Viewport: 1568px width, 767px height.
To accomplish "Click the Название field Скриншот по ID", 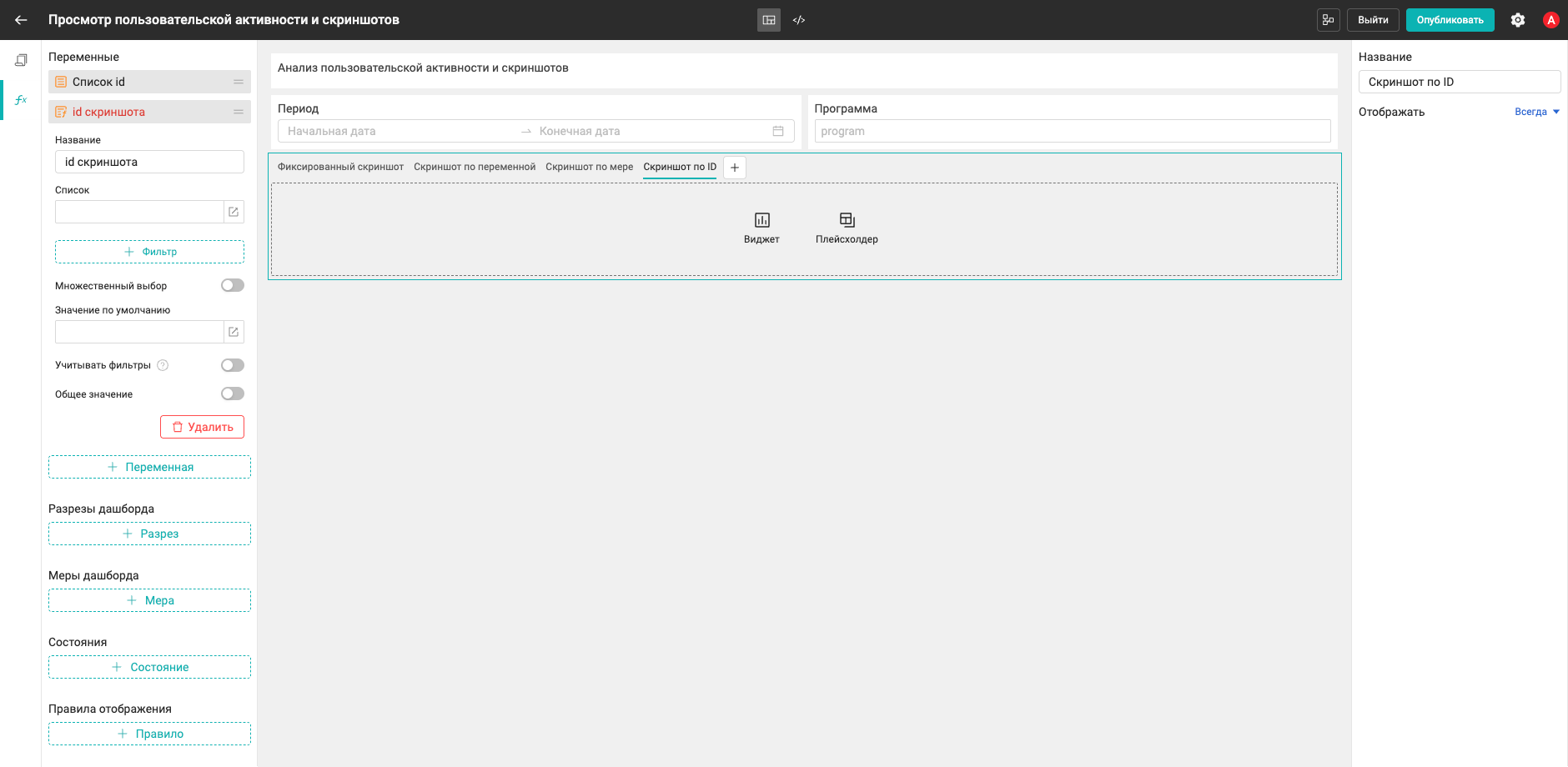I will point(1460,82).
